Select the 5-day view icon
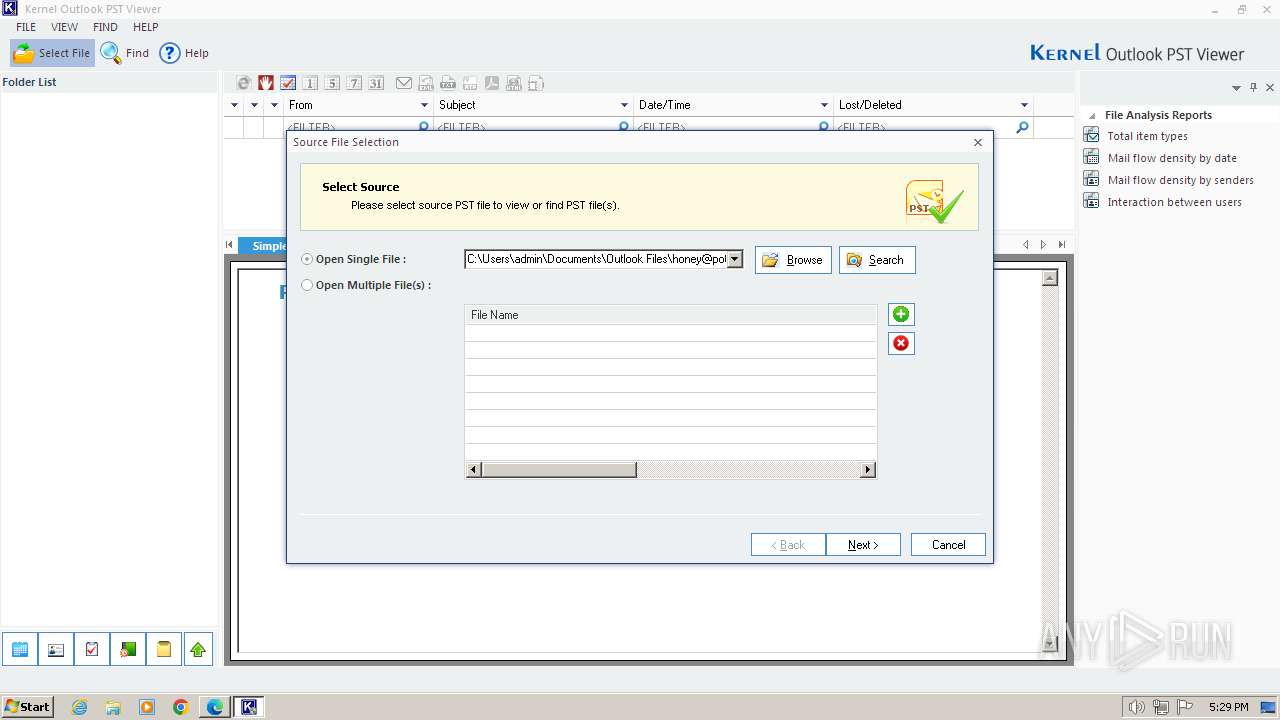Viewport: 1280px width, 720px height. pos(332,83)
